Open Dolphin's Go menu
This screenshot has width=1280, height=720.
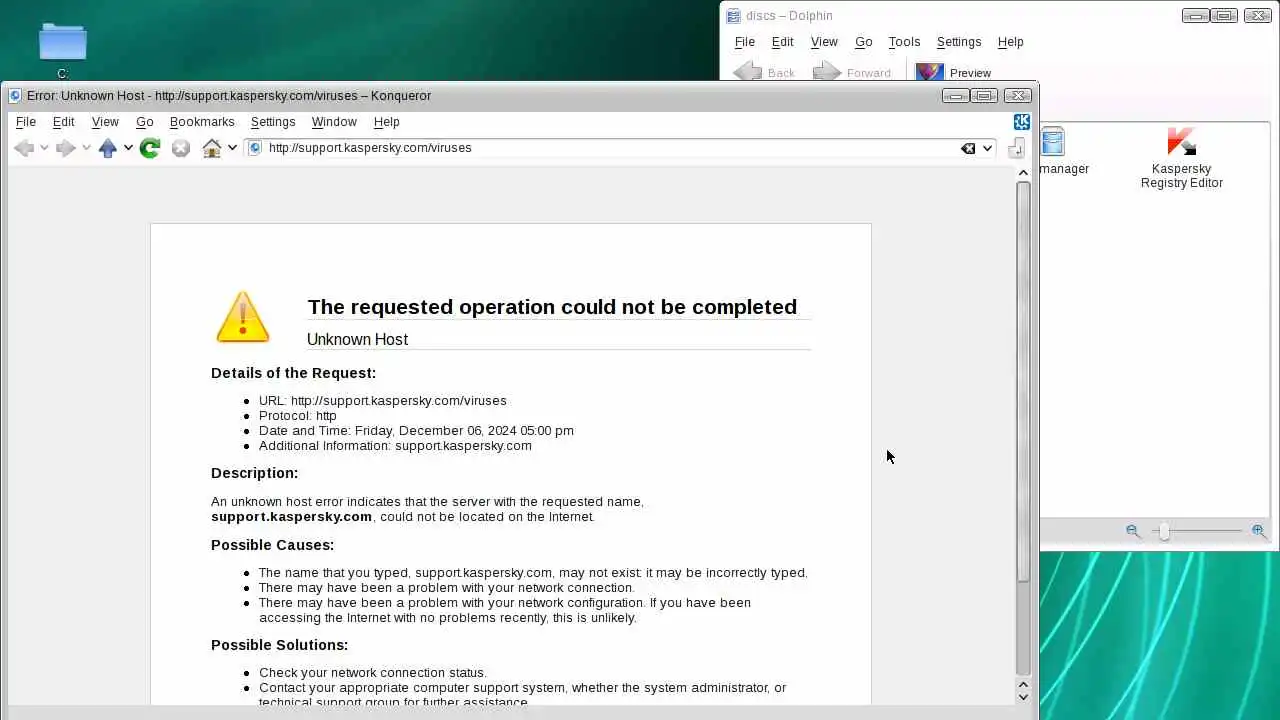[864, 42]
